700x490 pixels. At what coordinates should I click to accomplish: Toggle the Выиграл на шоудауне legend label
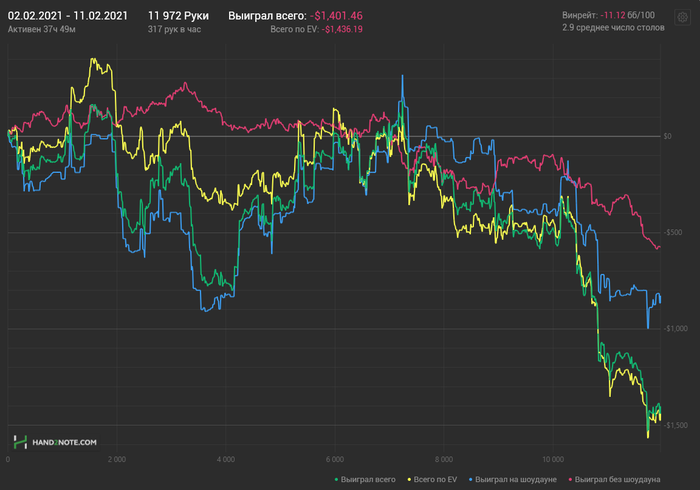516,480
